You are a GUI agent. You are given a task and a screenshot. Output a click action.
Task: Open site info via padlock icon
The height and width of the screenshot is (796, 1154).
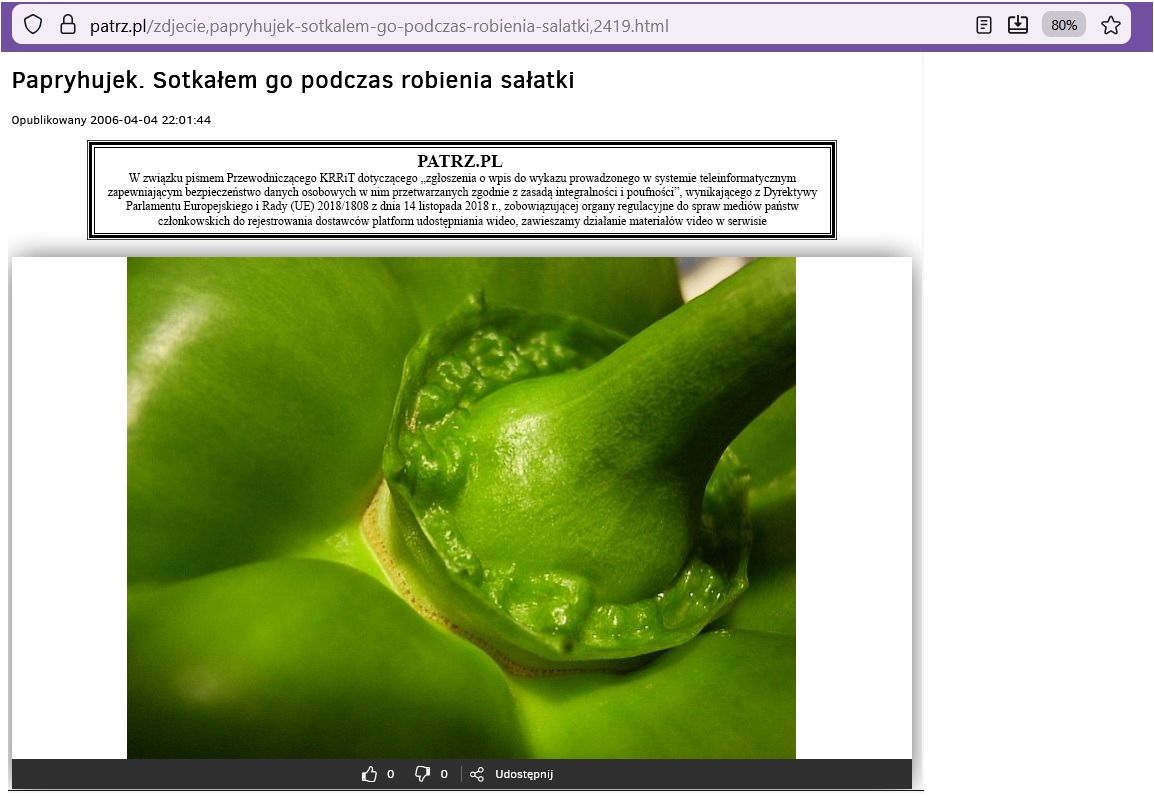tap(68, 25)
